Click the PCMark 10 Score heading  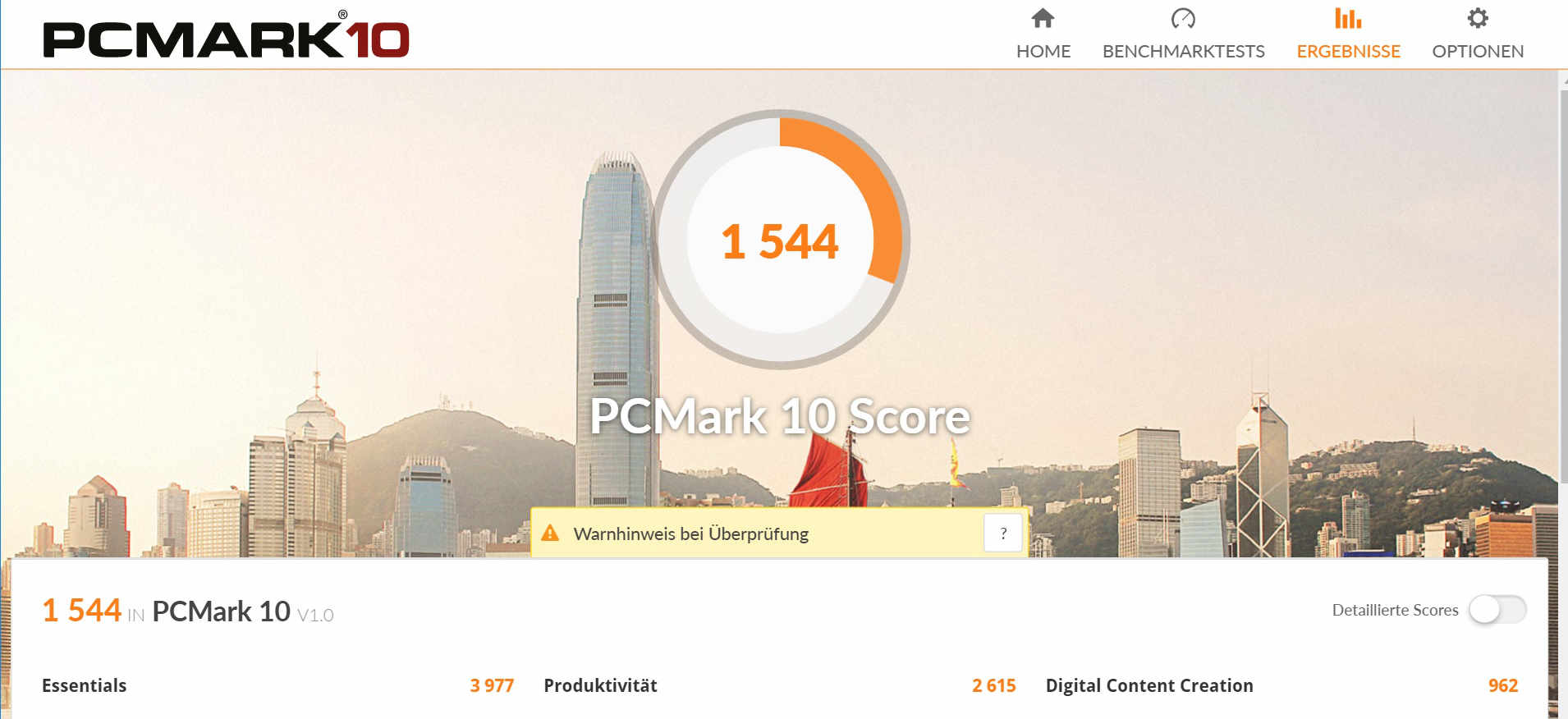780,416
